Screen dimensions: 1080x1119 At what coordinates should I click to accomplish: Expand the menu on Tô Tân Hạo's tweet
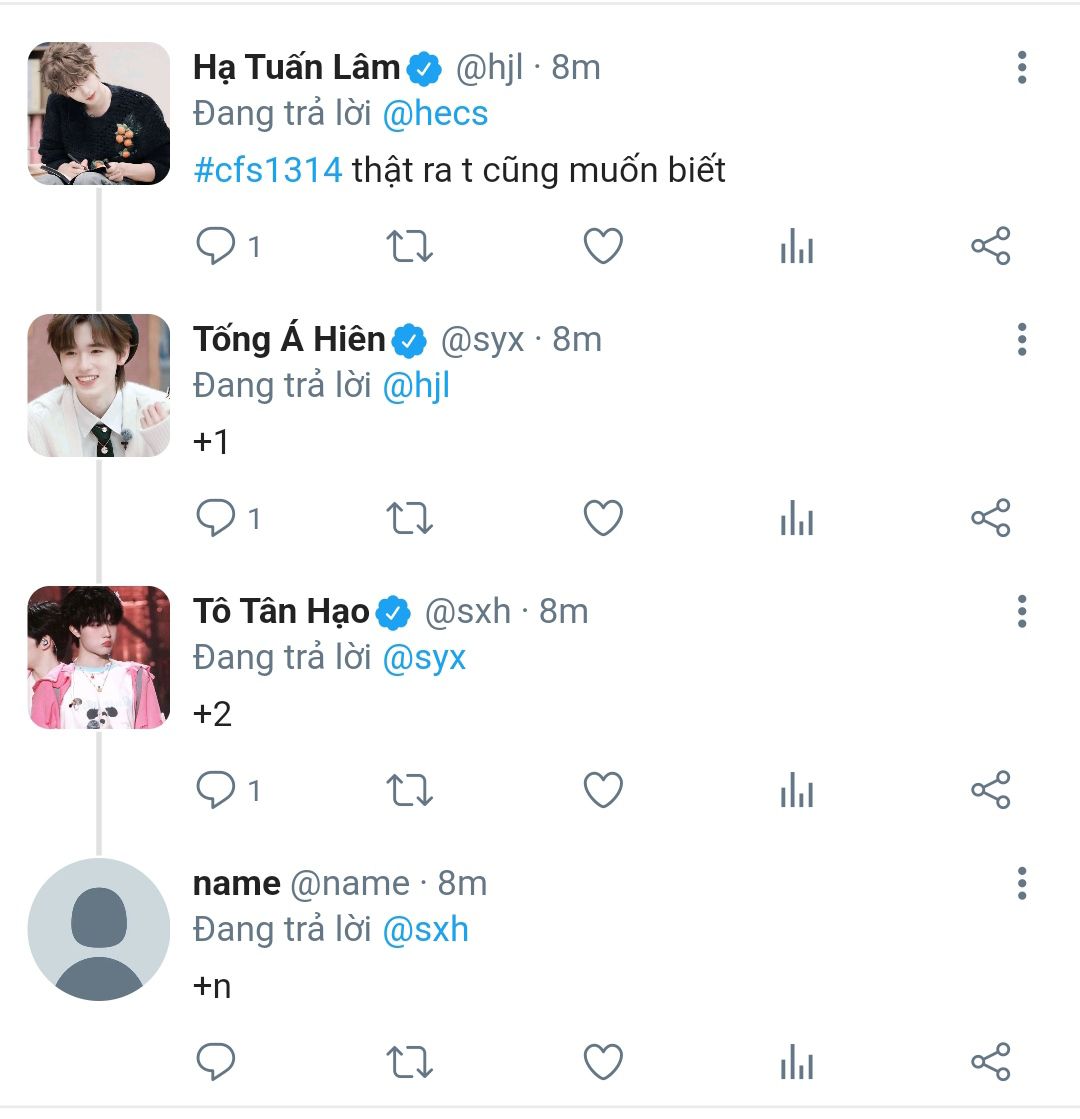pyautogui.click(x=1021, y=611)
